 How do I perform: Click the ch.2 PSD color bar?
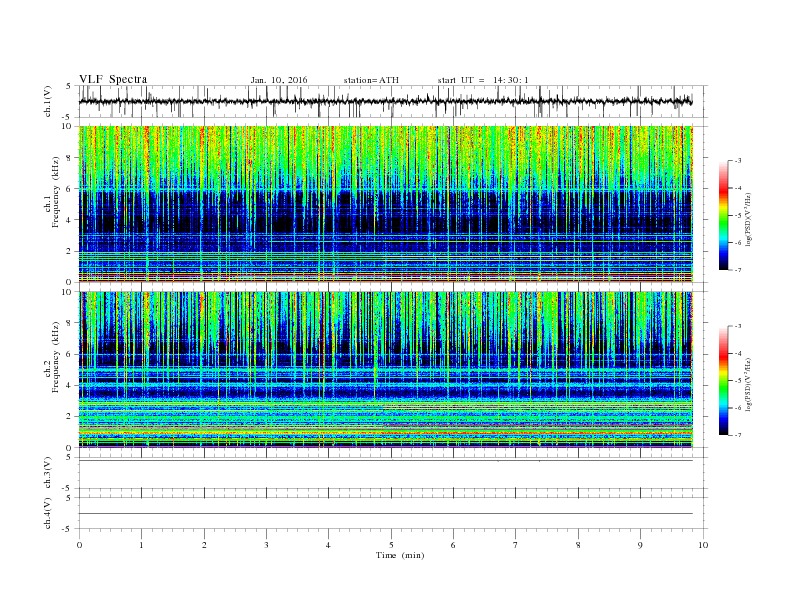pyautogui.click(x=724, y=381)
